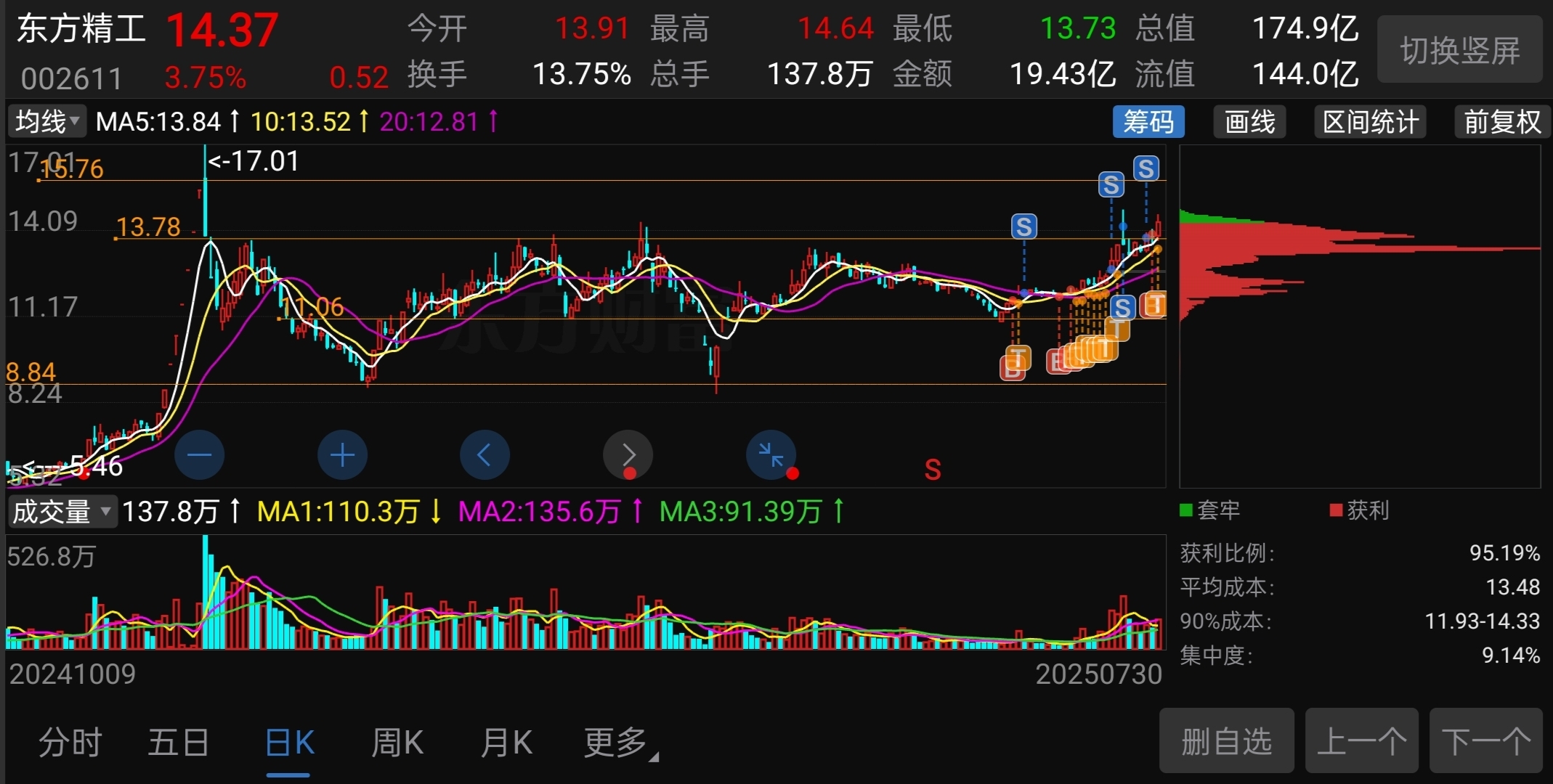Tap the end date 20250730

click(x=1098, y=674)
